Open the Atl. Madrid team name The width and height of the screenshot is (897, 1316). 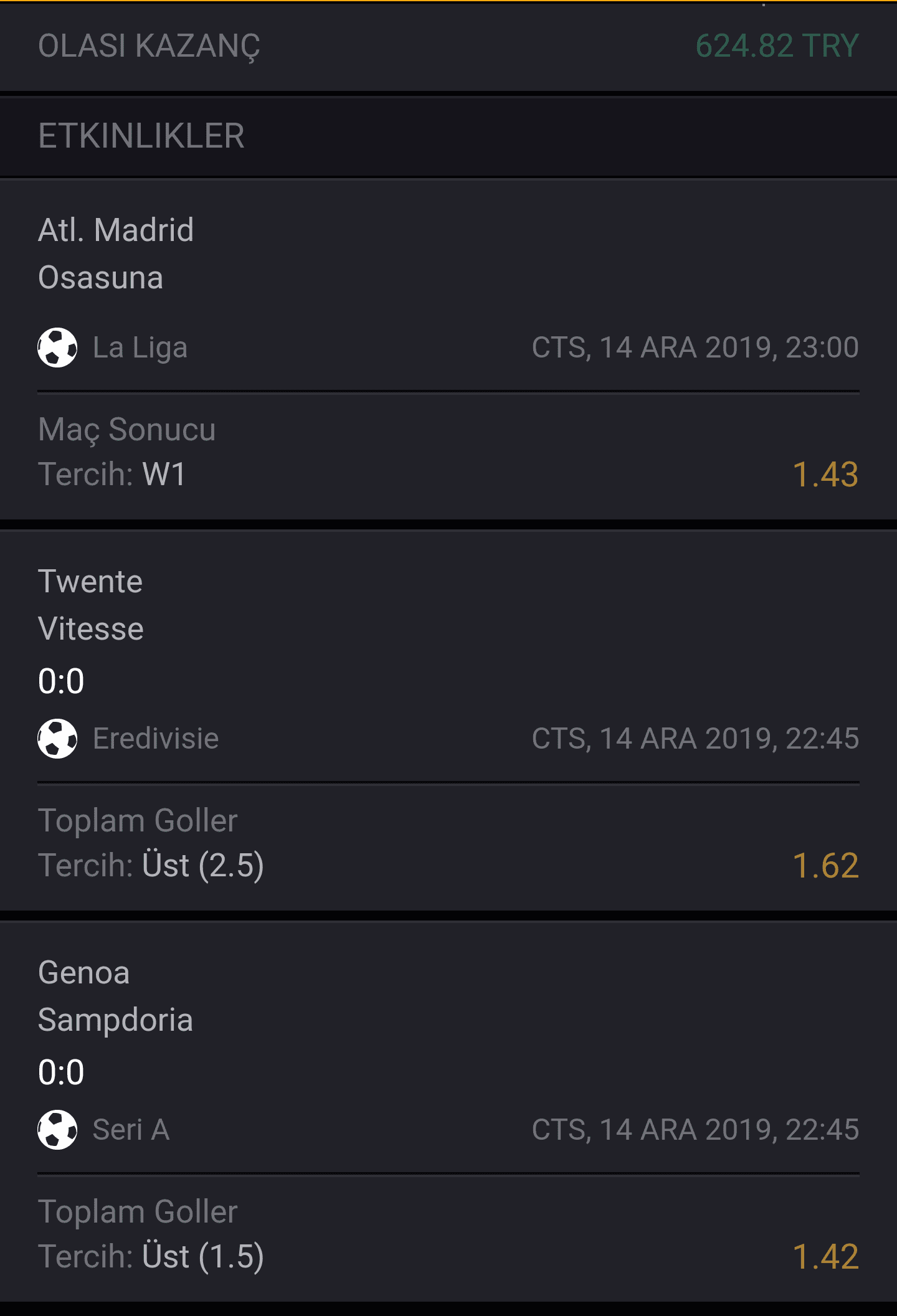(x=116, y=230)
